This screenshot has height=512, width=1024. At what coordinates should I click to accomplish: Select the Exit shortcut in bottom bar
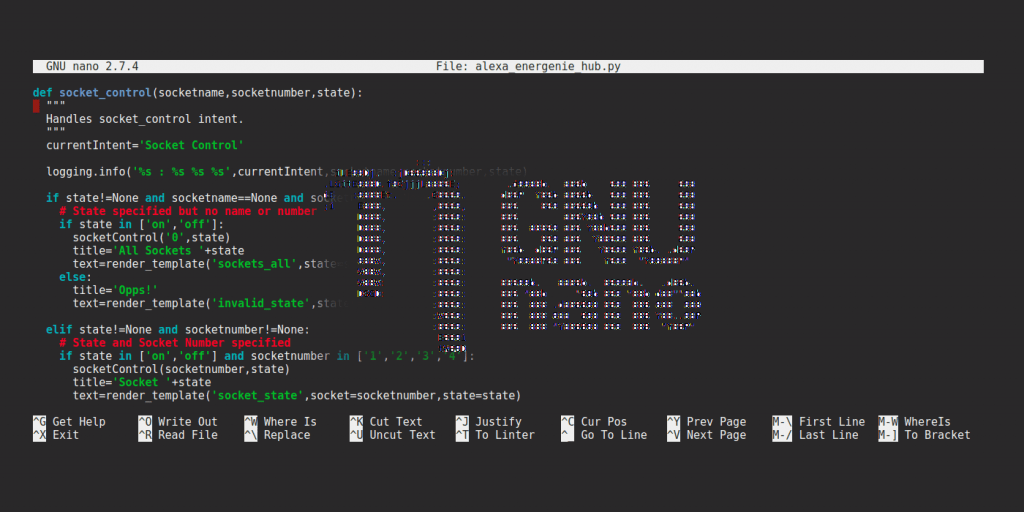65,435
